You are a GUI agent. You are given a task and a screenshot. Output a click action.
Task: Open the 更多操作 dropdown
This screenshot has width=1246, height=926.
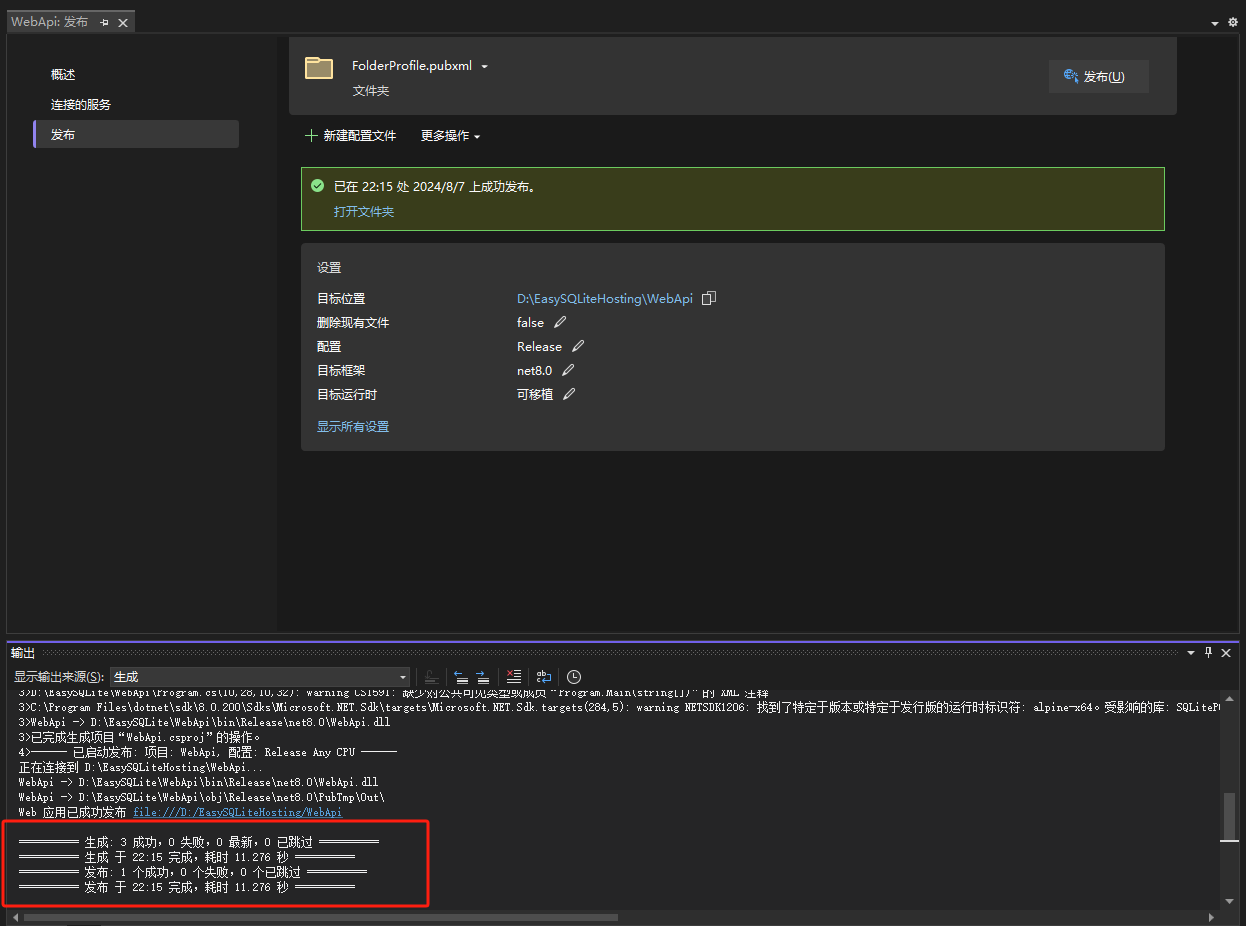[x=450, y=135]
